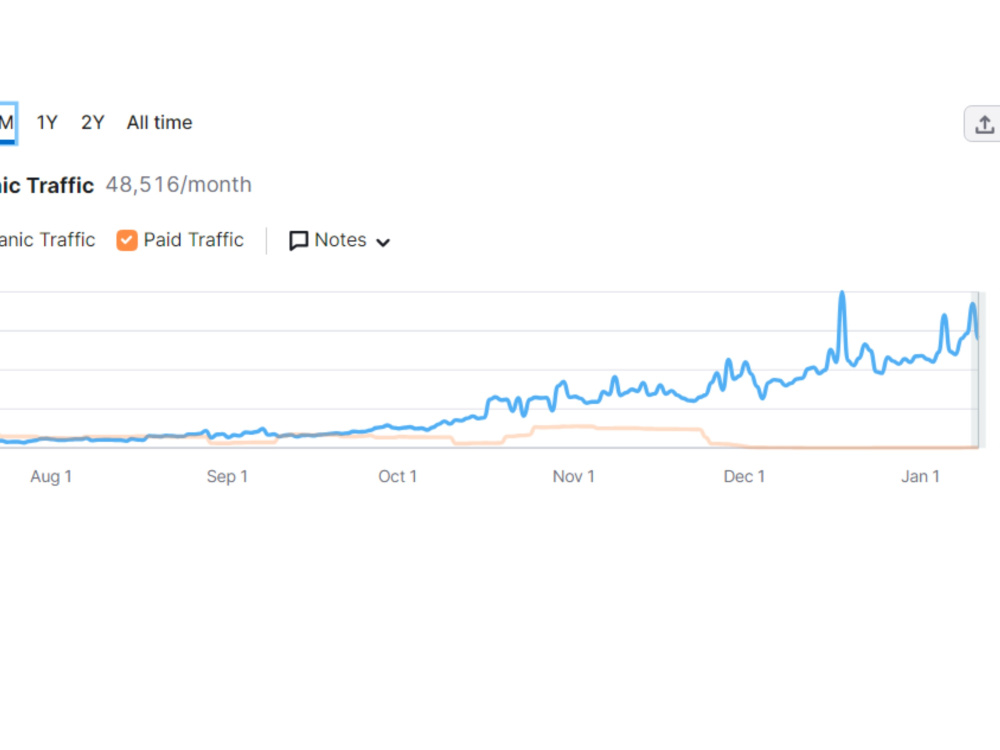Click the Dec 1 axis label

pos(744,476)
